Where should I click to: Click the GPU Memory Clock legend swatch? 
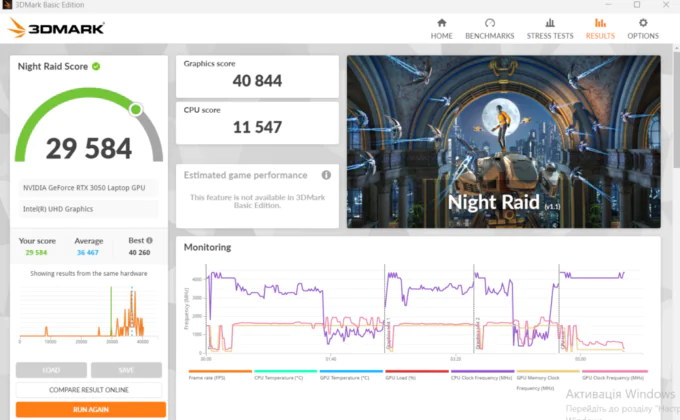coord(548,371)
